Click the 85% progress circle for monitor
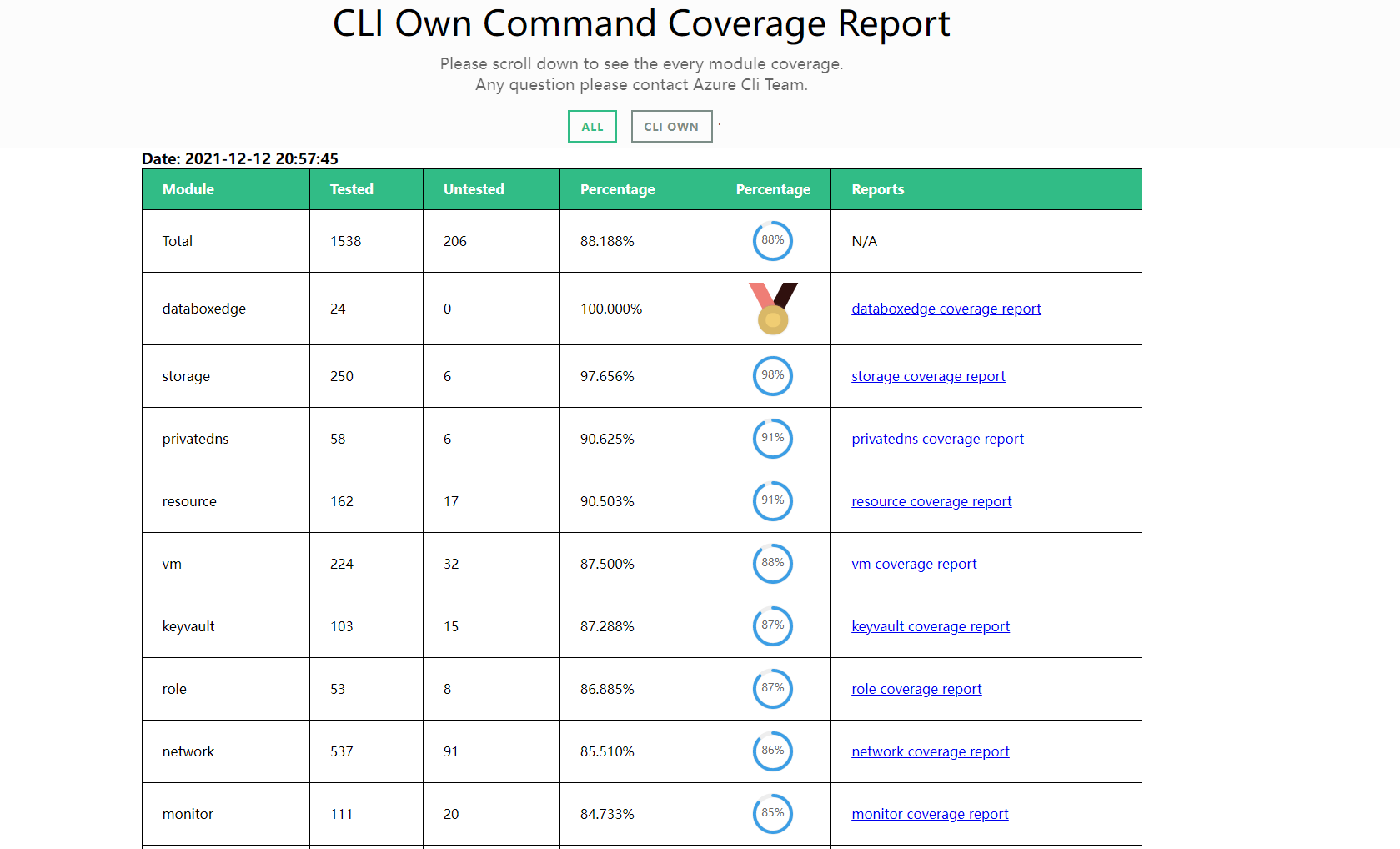 773,814
